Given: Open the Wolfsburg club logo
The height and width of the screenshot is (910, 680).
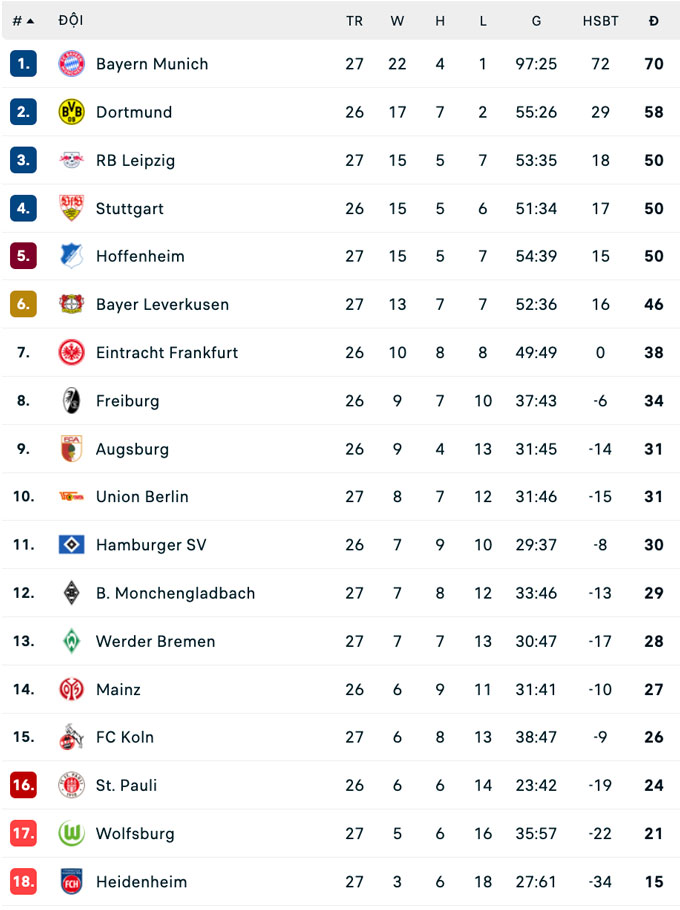Looking at the screenshot, I should pyautogui.click(x=70, y=833).
